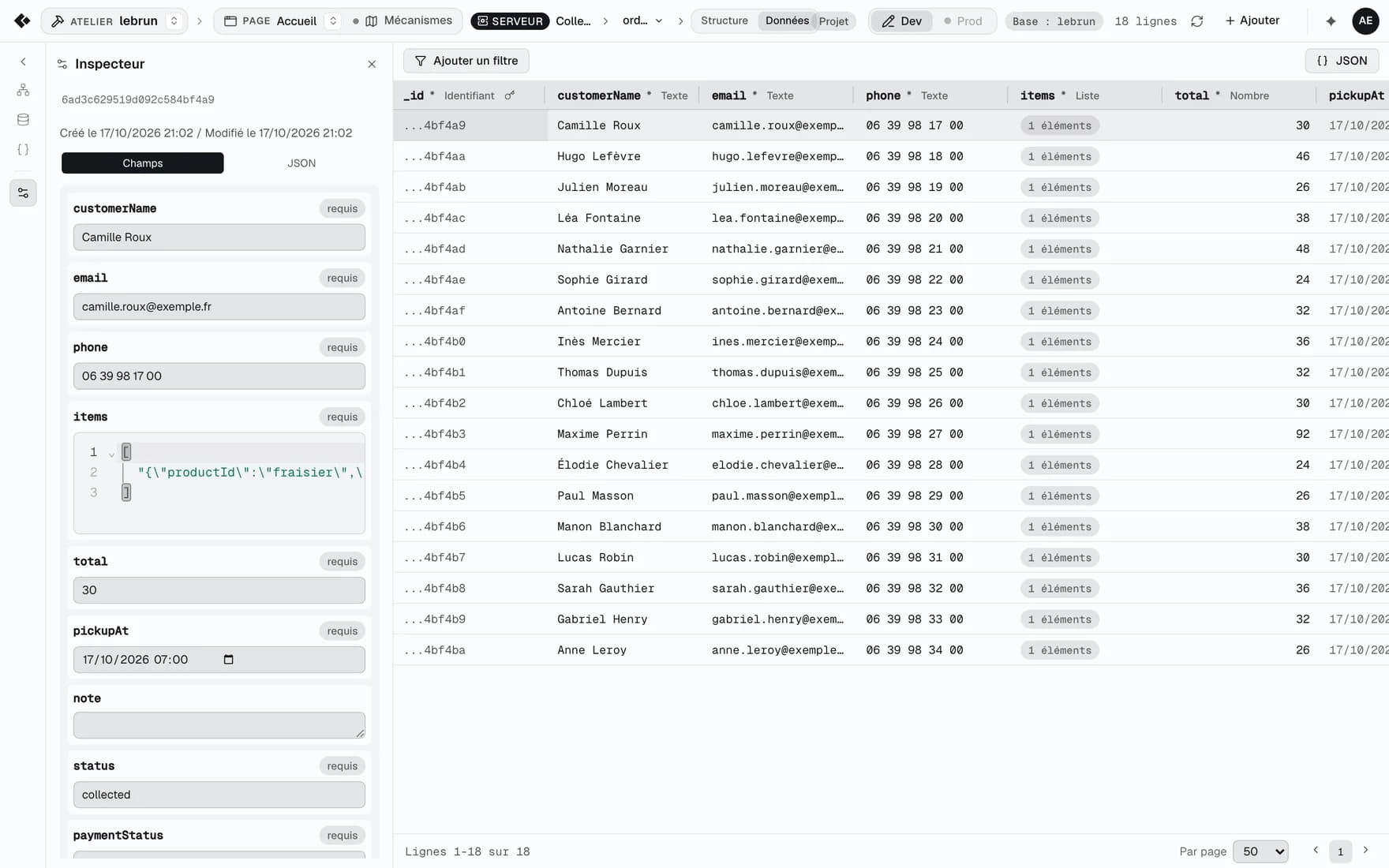Open the structure tree icon in left sidebar
The height and width of the screenshot is (868, 1389).
tap(23, 90)
